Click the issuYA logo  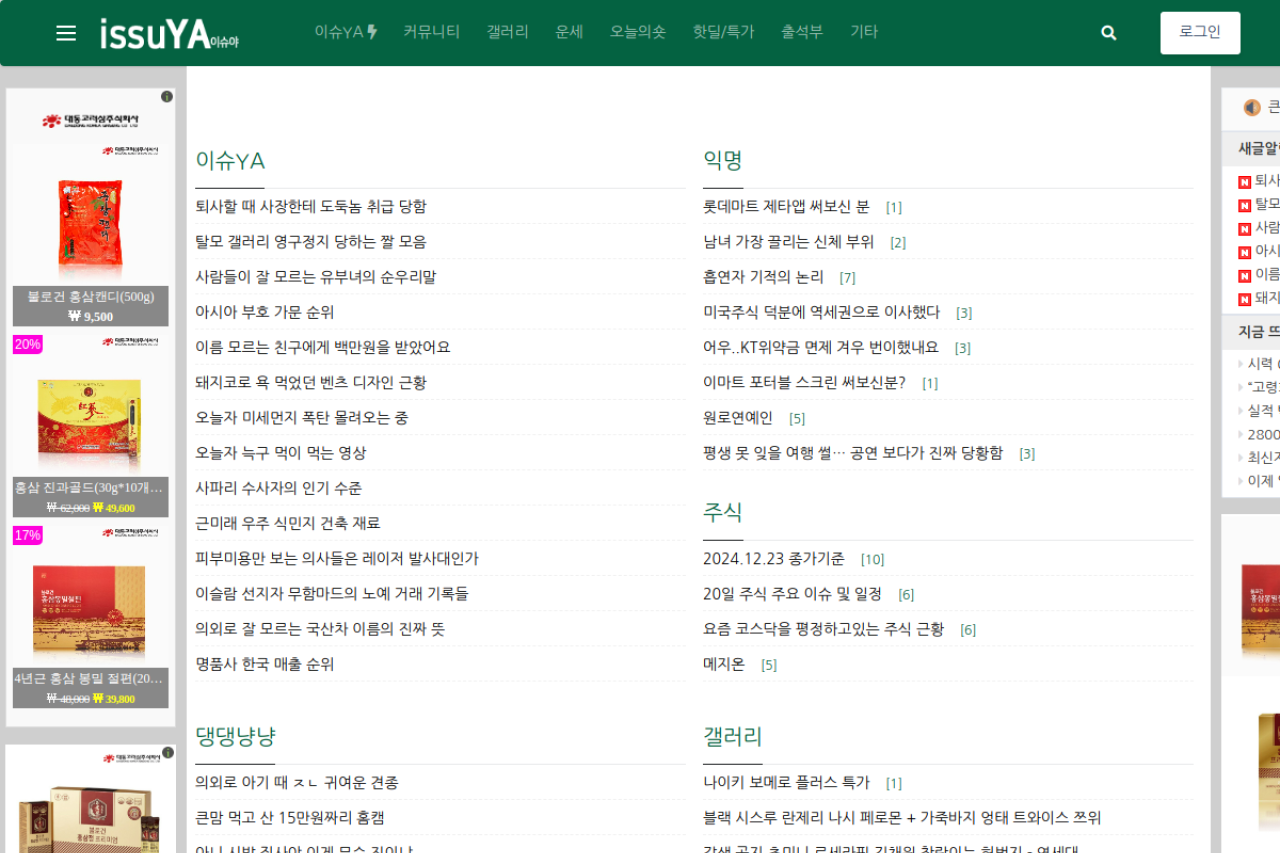pyautogui.click(x=168, y=34)
